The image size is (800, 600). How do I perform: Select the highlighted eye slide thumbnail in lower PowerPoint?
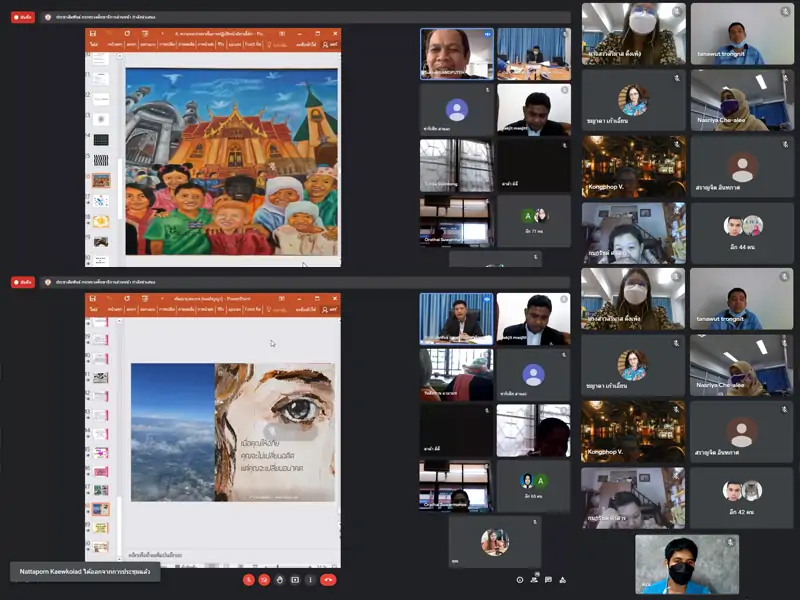click(101, 509)
